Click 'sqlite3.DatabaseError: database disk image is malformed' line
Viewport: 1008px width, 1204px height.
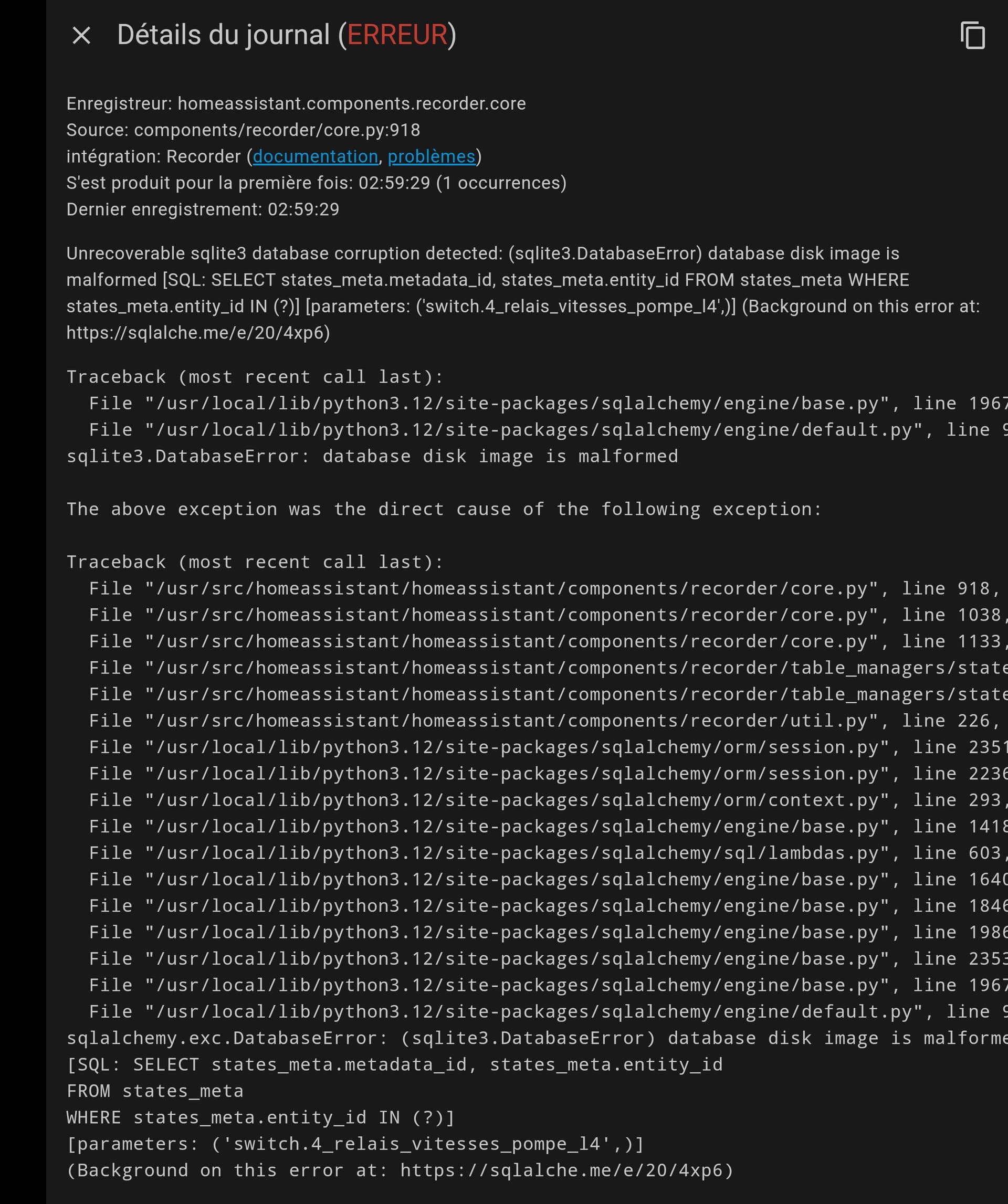(x=372, y=457)
